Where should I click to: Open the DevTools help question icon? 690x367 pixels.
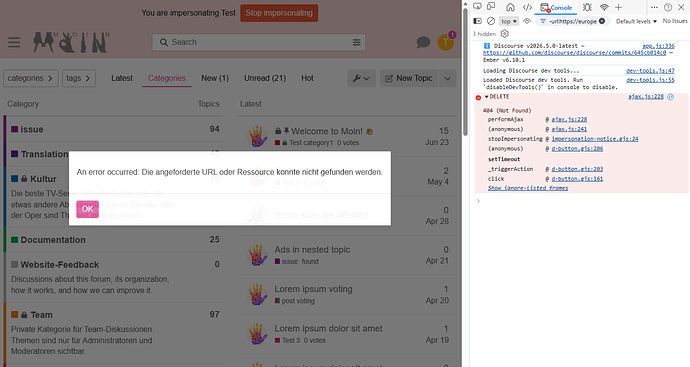[x=668, y=7]
